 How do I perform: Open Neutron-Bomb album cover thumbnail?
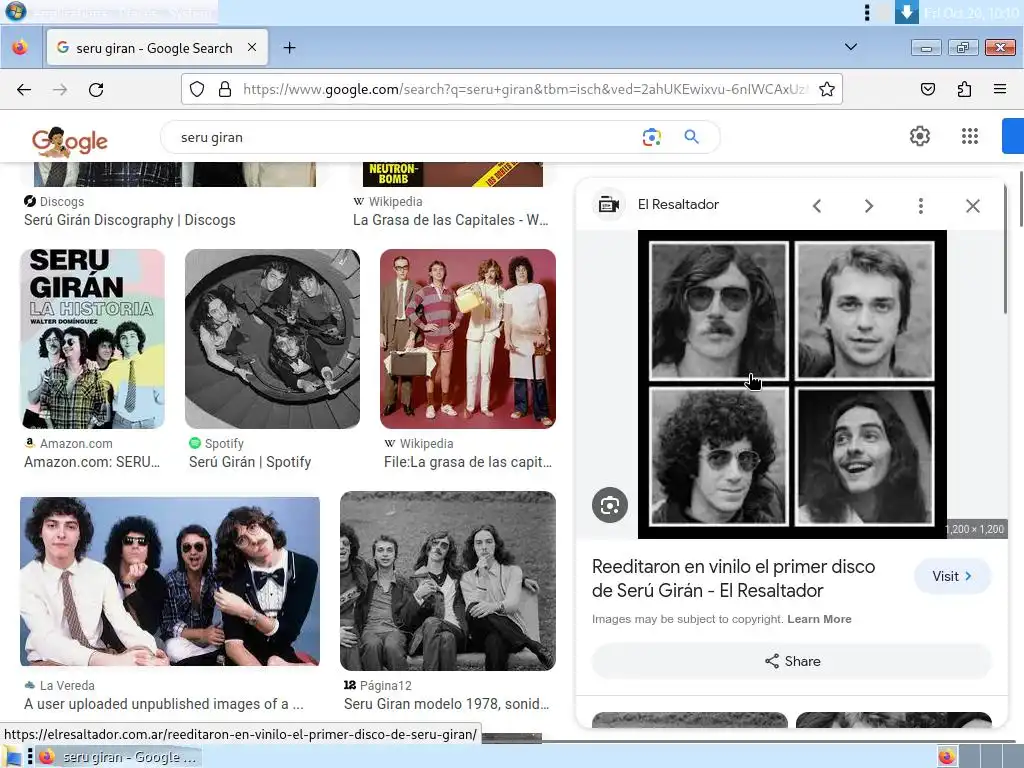[x=453, y=174]
